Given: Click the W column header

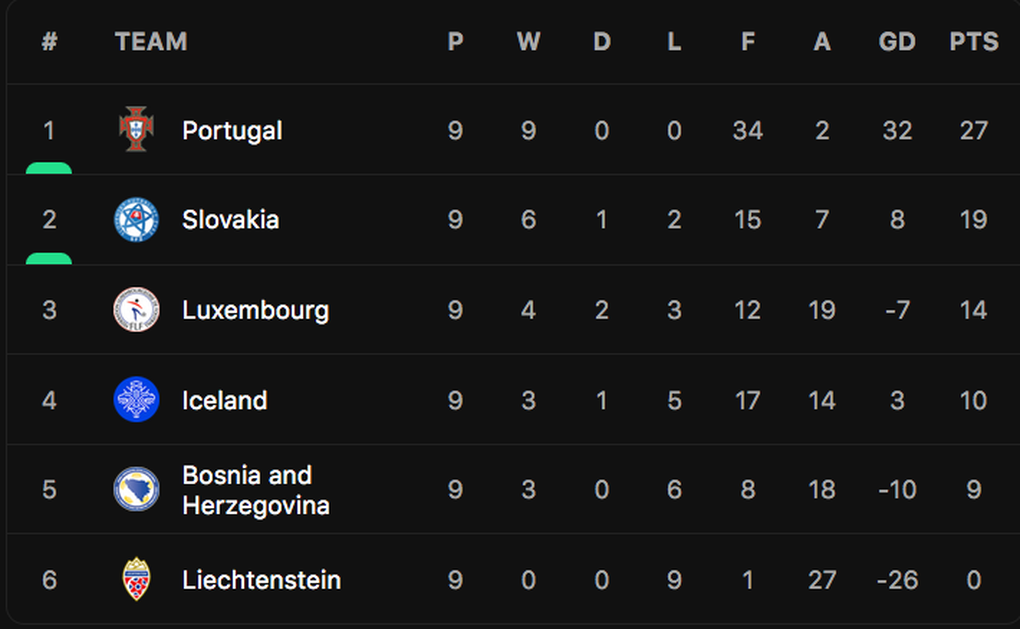Looking at the screenshot, I should [528, 42].
